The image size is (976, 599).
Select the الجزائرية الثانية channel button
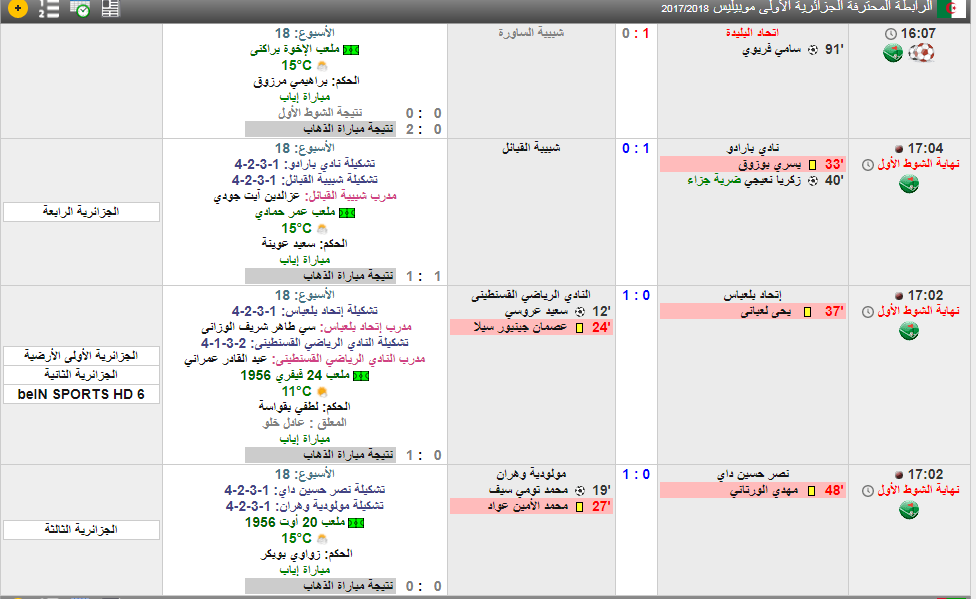(82, 375)
